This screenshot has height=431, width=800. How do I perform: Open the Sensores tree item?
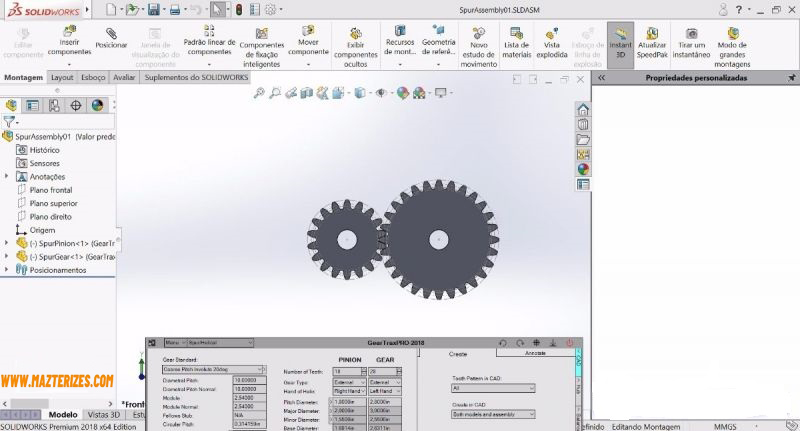(x=44, y=163)
